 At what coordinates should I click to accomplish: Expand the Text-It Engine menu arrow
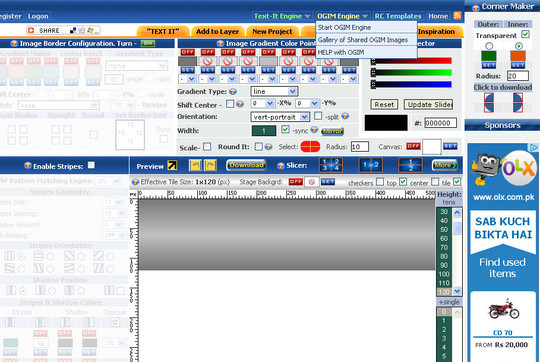coord(307,16)
